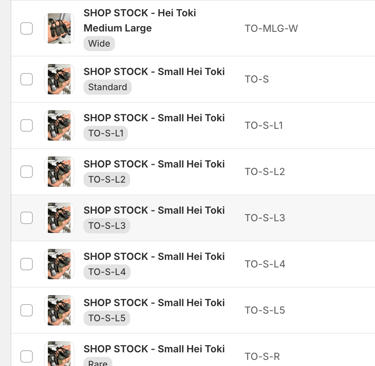Image resolution: width=375 pixels, height=366 pixels.
Task: Check the TO-S-L5 row checkbox
Action: (x=26, y=310)
